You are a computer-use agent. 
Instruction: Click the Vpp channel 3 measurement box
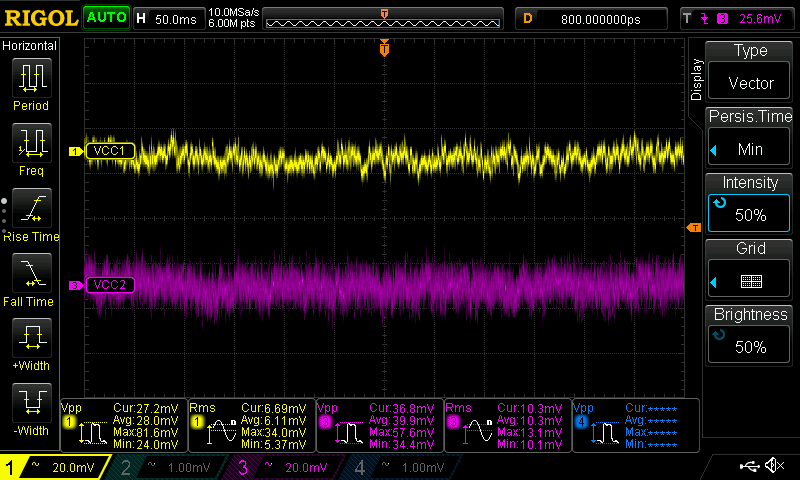point(380,425)
